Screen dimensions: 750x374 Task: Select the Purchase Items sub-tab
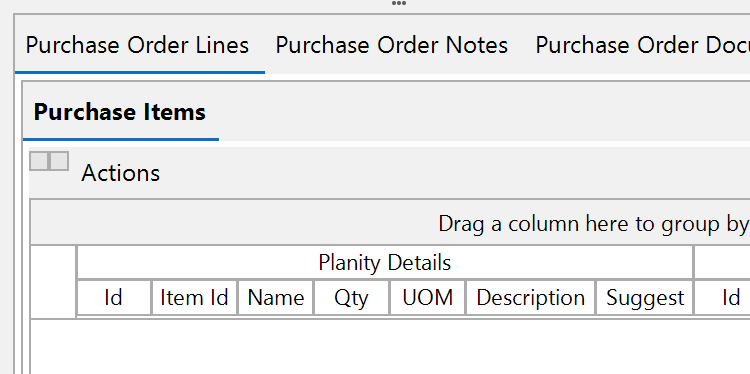[120, 112]
